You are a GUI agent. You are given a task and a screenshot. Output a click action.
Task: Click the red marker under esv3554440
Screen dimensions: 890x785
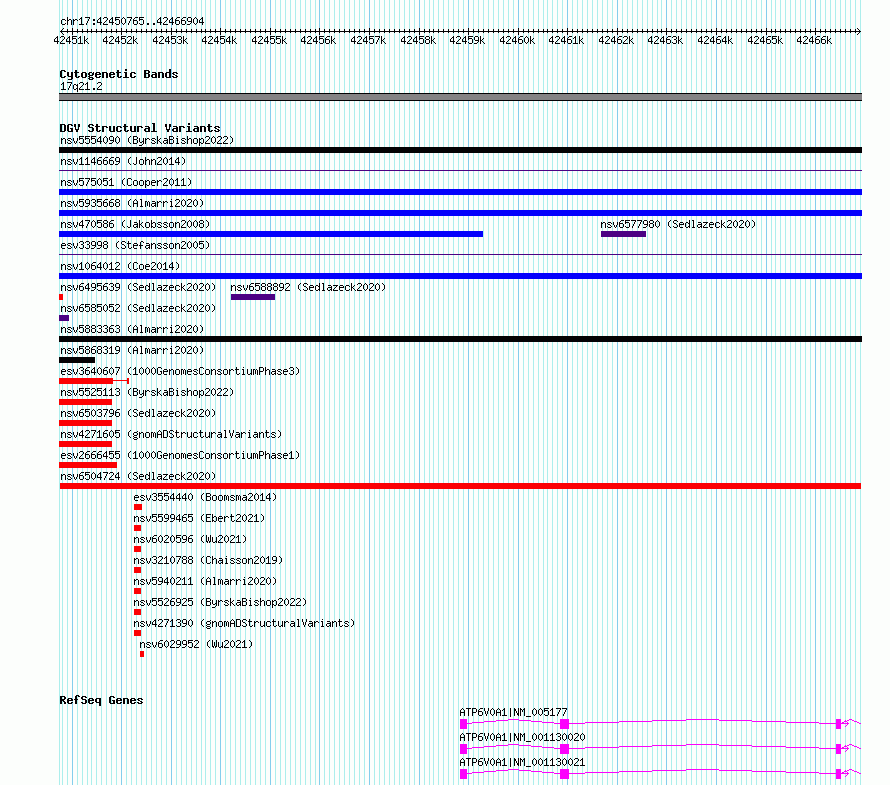click(x=138, y=507)
